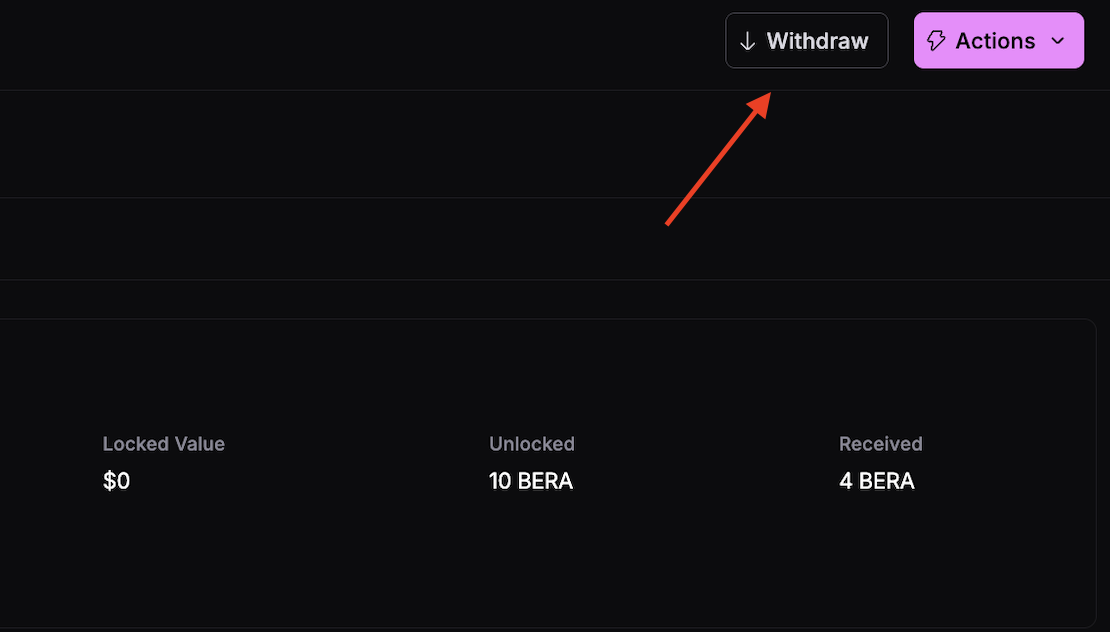
Task: Click the down-arrow icon inside Withdraw
Action: pyautogui.click(x=747, y=41)
